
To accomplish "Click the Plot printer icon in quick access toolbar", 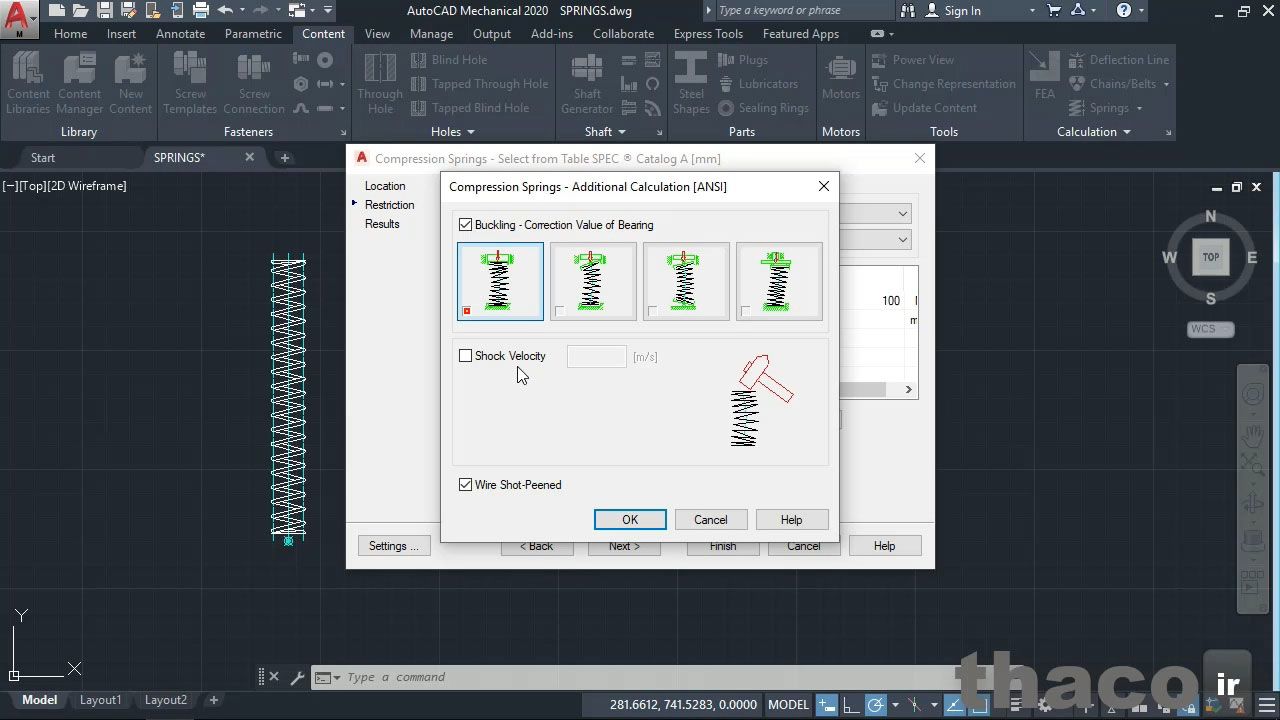I will coord(201,11).
